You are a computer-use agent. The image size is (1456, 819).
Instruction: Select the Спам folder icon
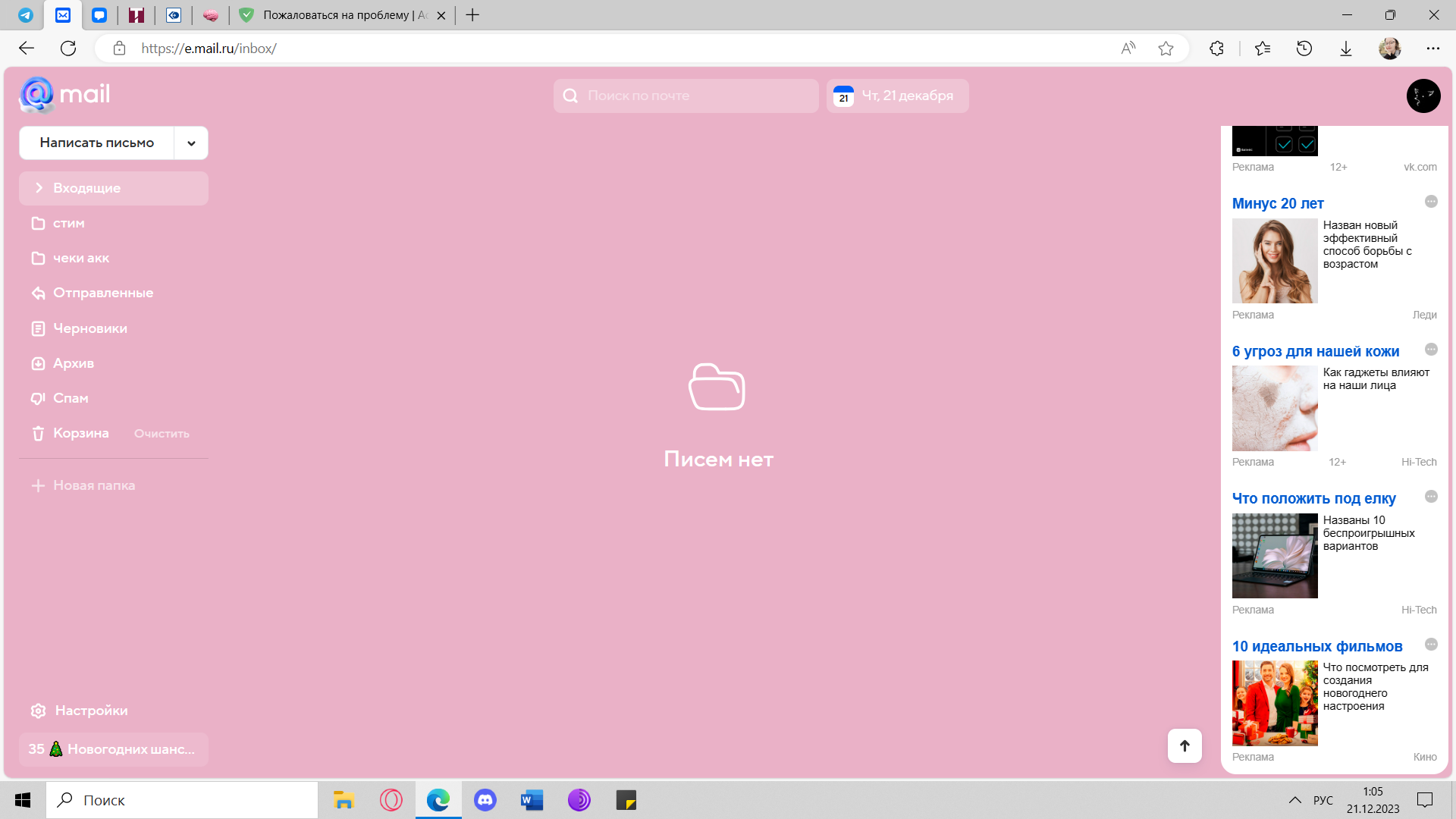38,398
